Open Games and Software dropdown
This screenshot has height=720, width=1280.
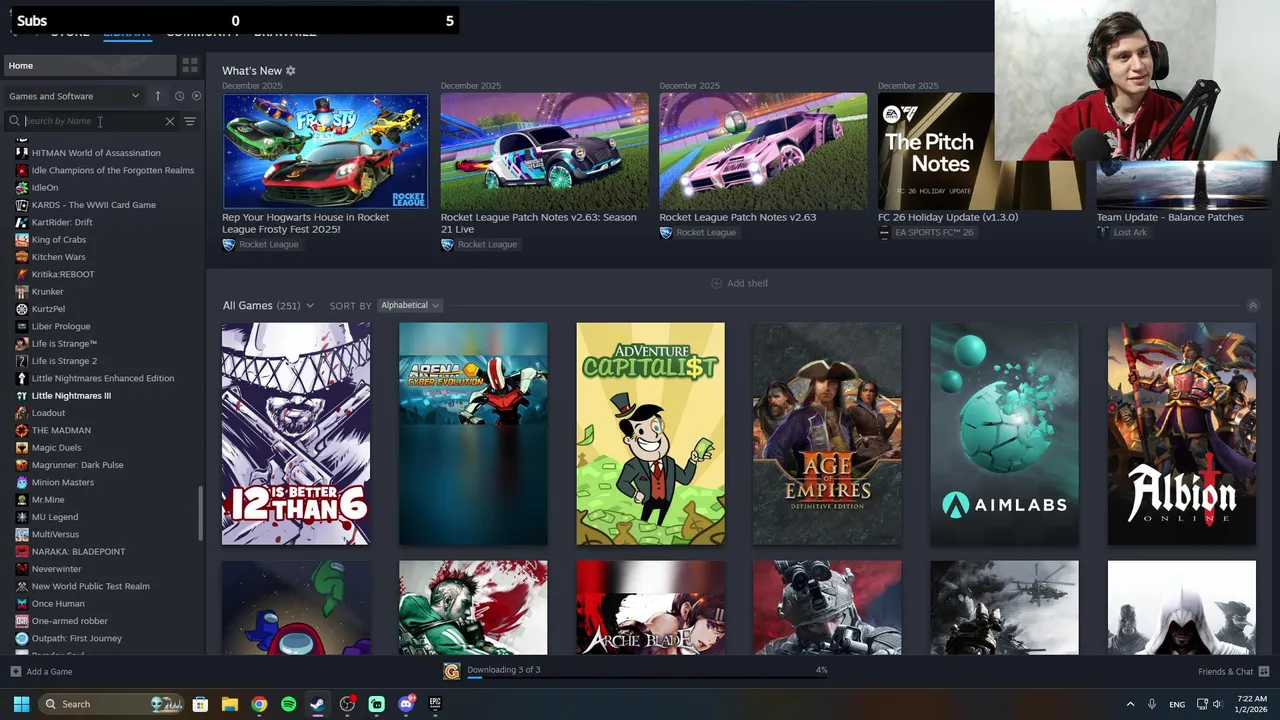74,96
